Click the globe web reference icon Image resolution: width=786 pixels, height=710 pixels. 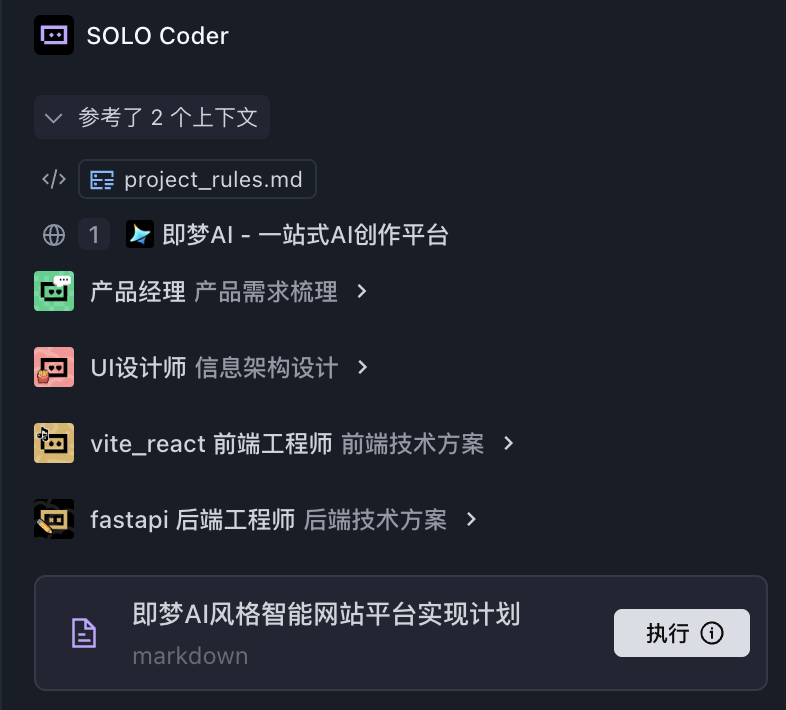coord(54,235)
